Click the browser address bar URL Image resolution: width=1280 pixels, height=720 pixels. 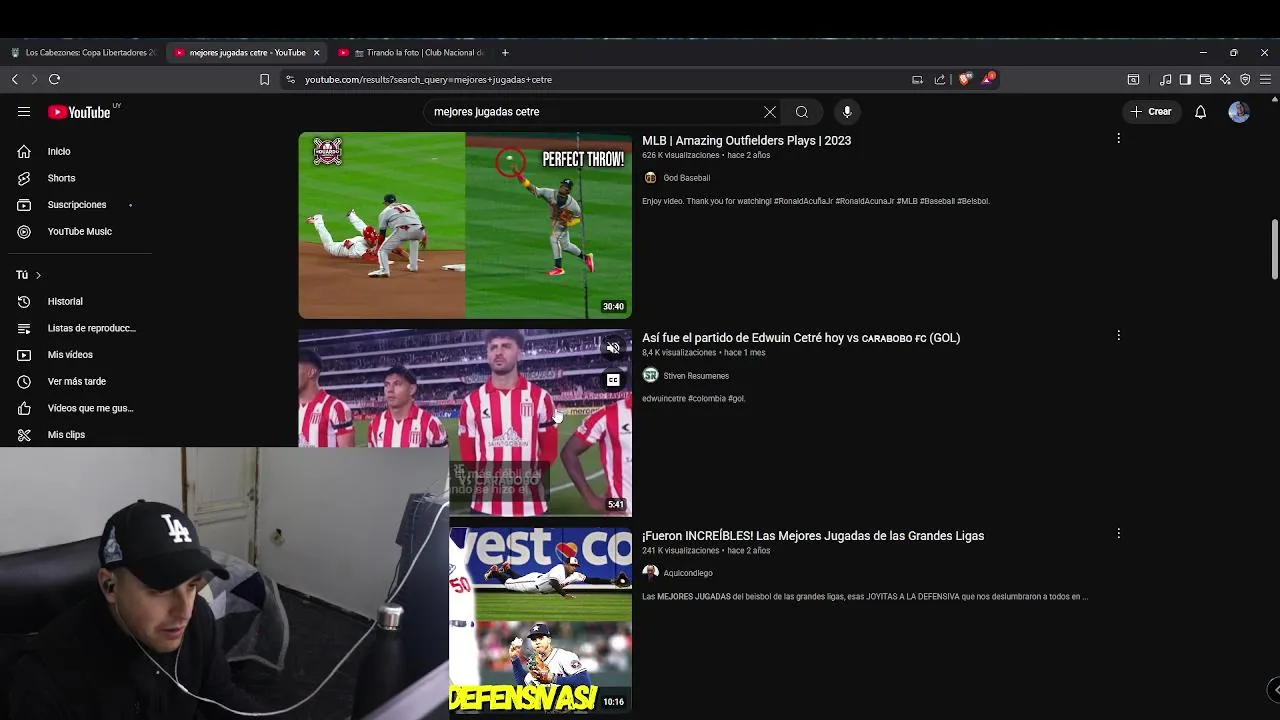click(428, 79)
